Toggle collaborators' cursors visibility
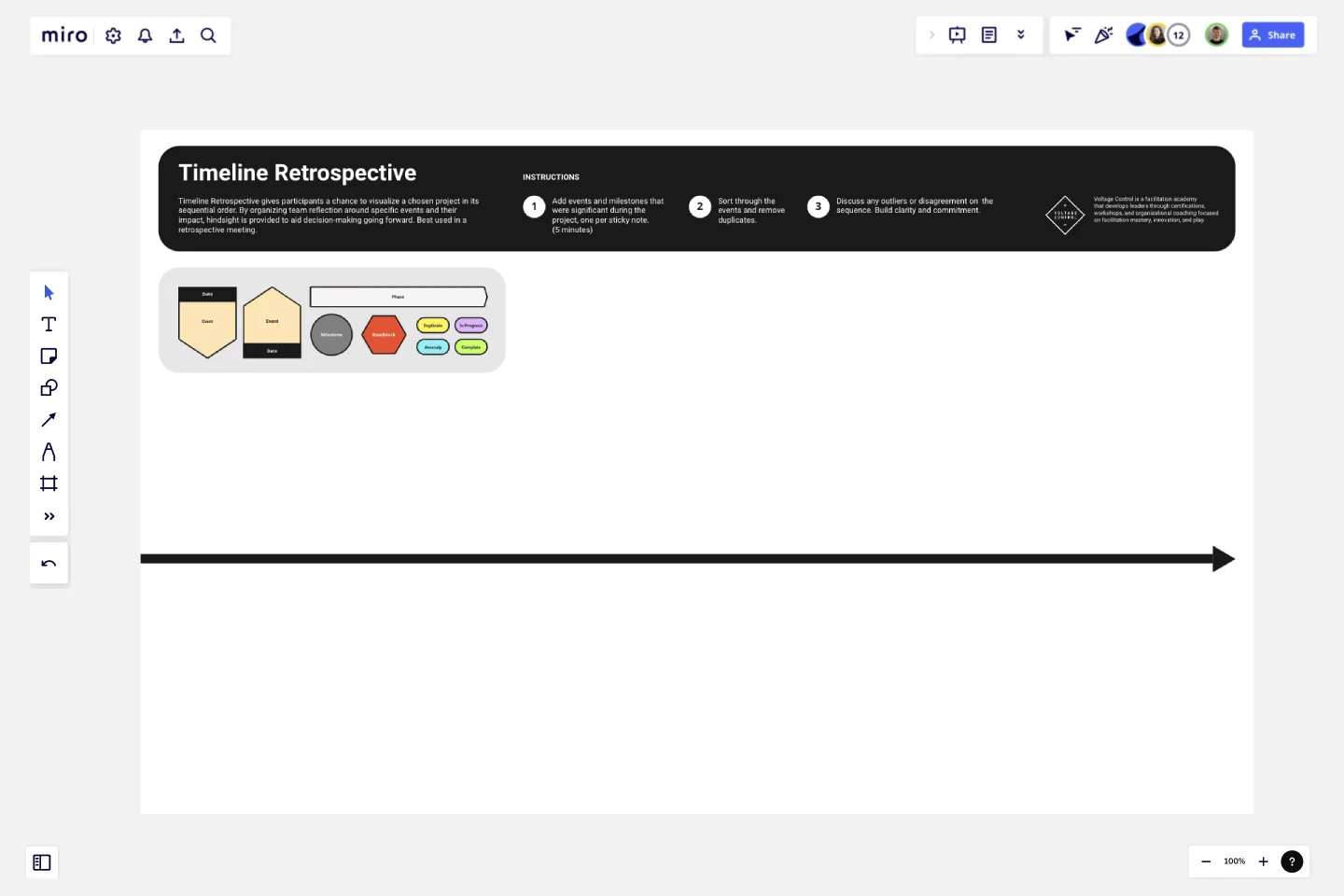Image resolution: width=1344 pixels, height=896 pixels. 1072,35
